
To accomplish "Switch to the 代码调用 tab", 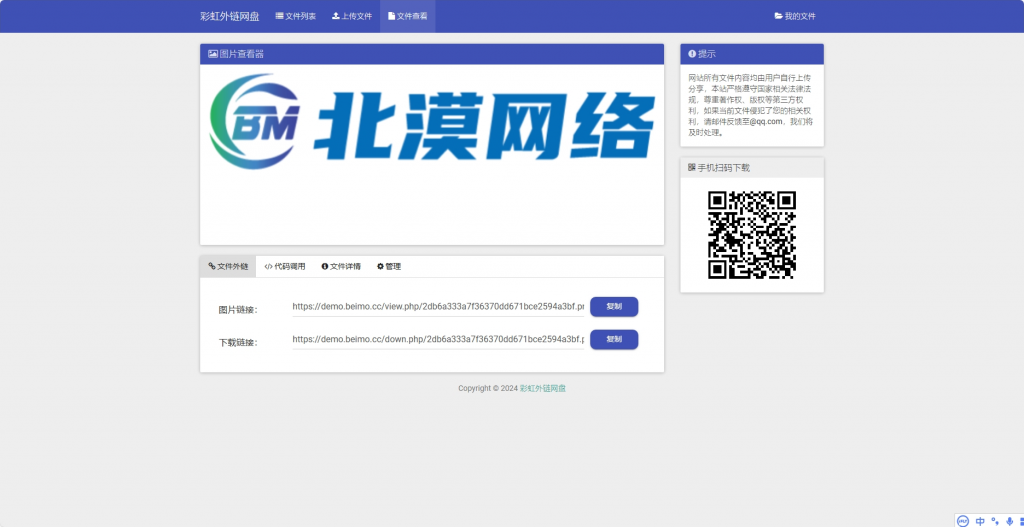I will [x=285, y=266].
